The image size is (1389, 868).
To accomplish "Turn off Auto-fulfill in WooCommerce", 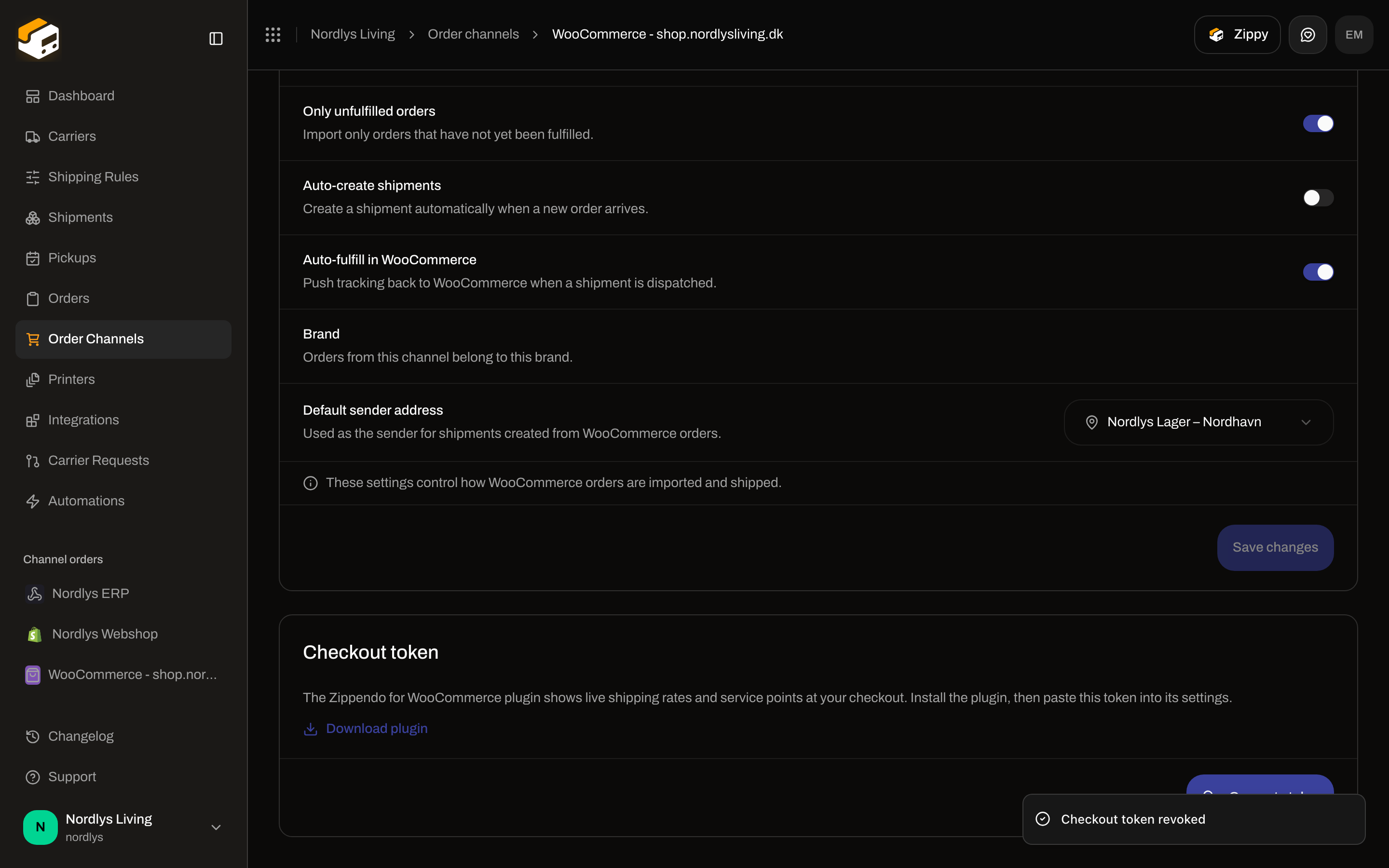I will 1318,272.
